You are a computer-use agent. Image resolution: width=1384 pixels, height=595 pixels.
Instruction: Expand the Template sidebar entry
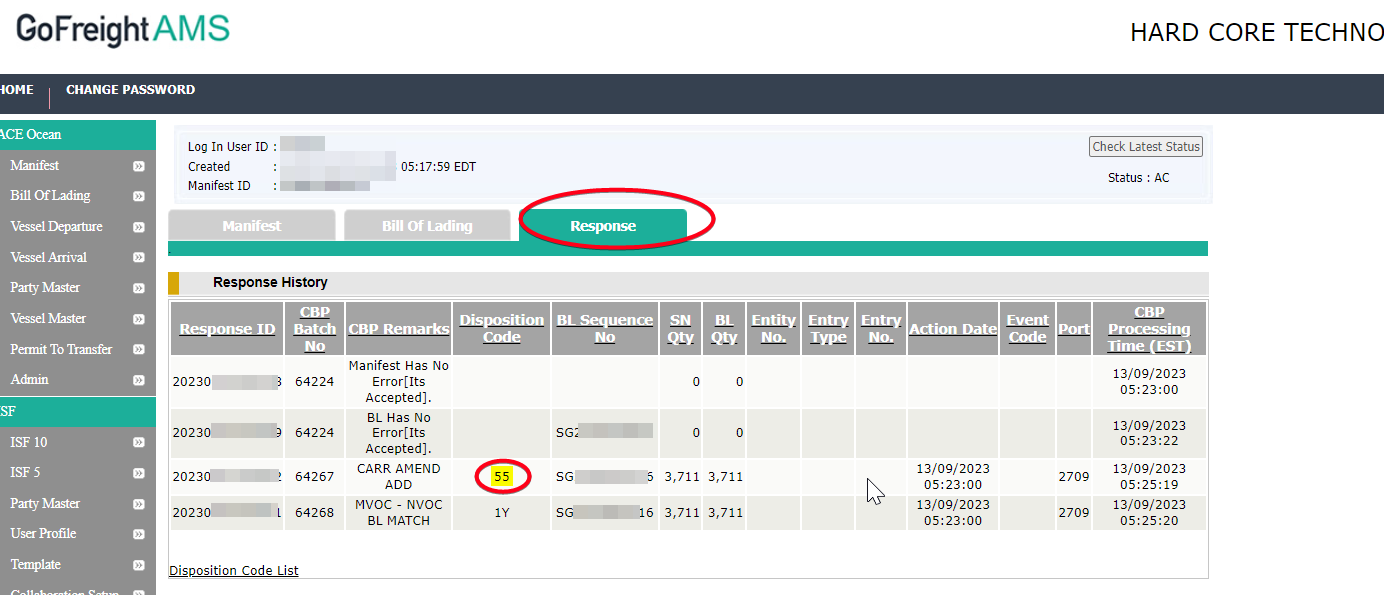coord(139,564)
